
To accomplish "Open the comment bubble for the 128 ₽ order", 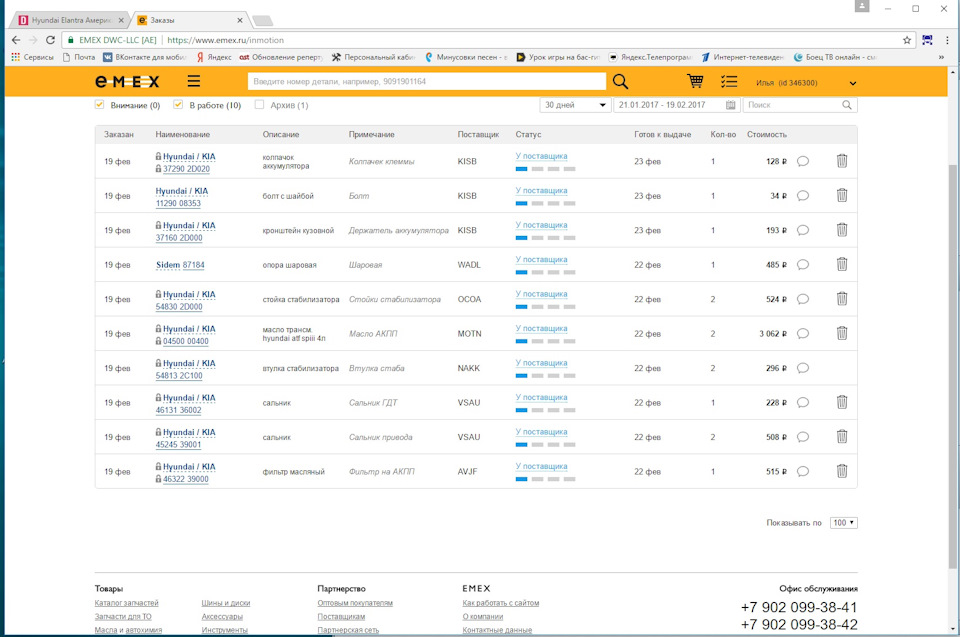I will coord(803,161).
